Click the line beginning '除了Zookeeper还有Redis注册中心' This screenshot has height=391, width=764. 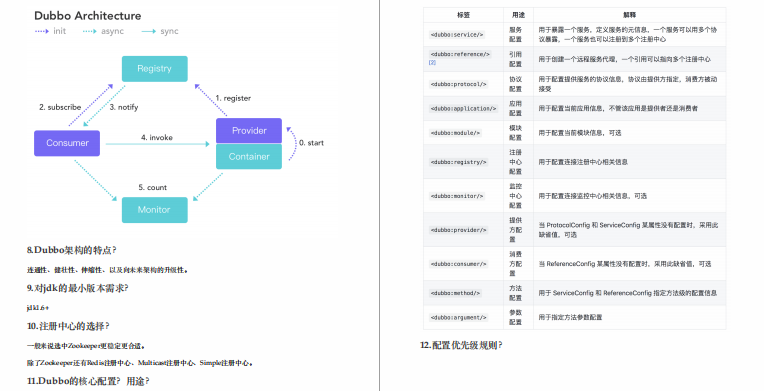click(140, 363)
